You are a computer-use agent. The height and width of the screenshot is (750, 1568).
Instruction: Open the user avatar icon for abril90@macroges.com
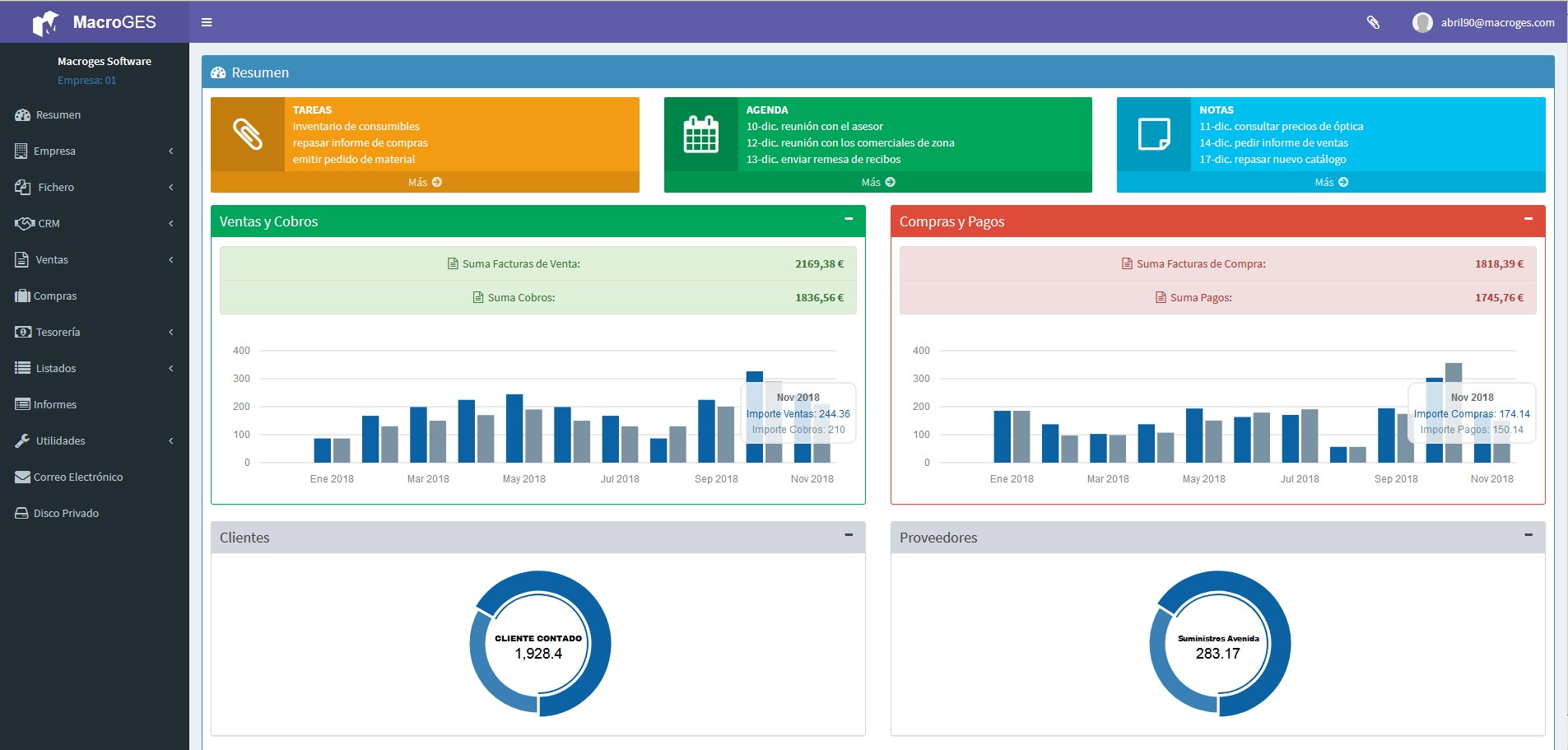tap(1422, 22)
